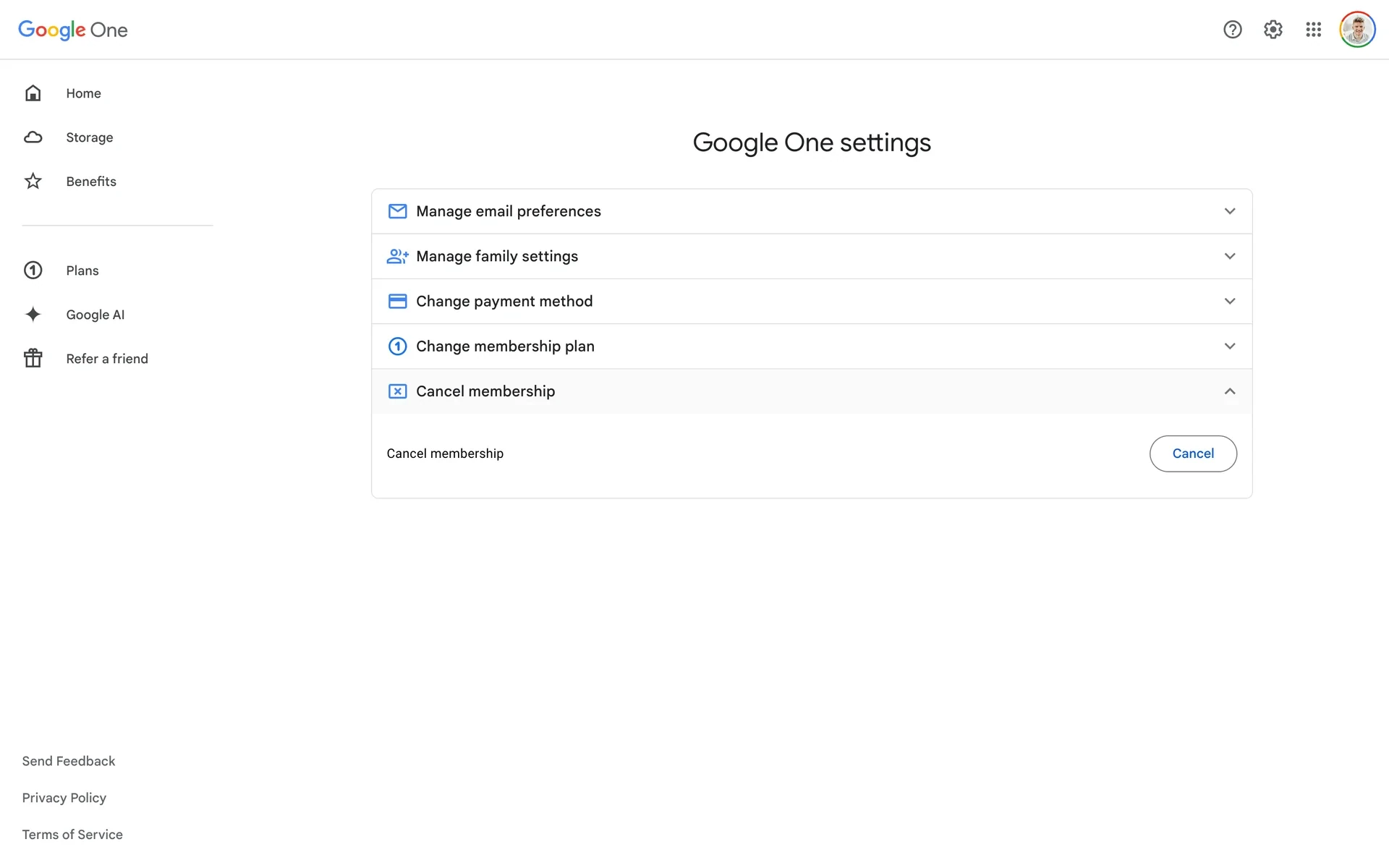
Task: Expand Manage family settings chevron
Action: tap(1230, 256)
